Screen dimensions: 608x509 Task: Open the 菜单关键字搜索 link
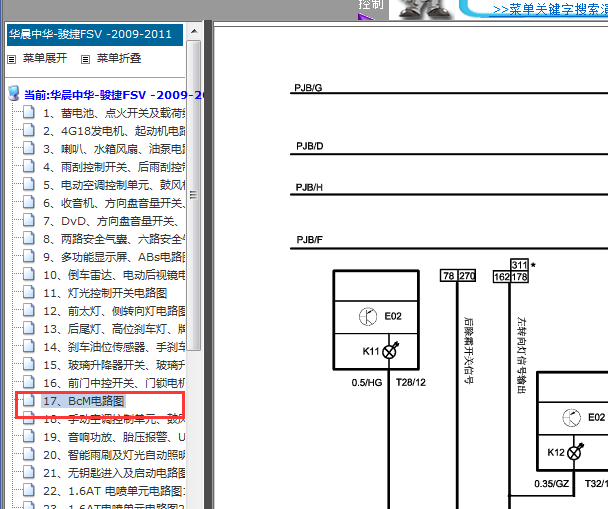click(550, 9)
